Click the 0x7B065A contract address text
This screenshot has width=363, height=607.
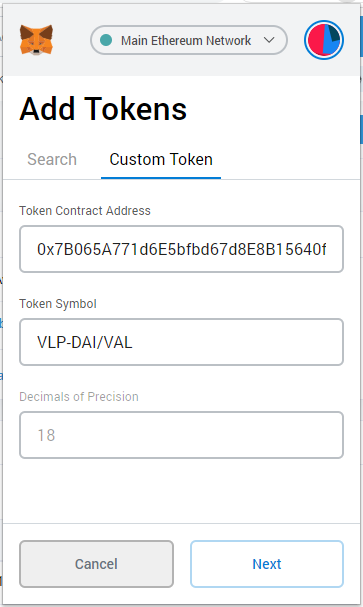pyautogui.click(x=182, y=249)
